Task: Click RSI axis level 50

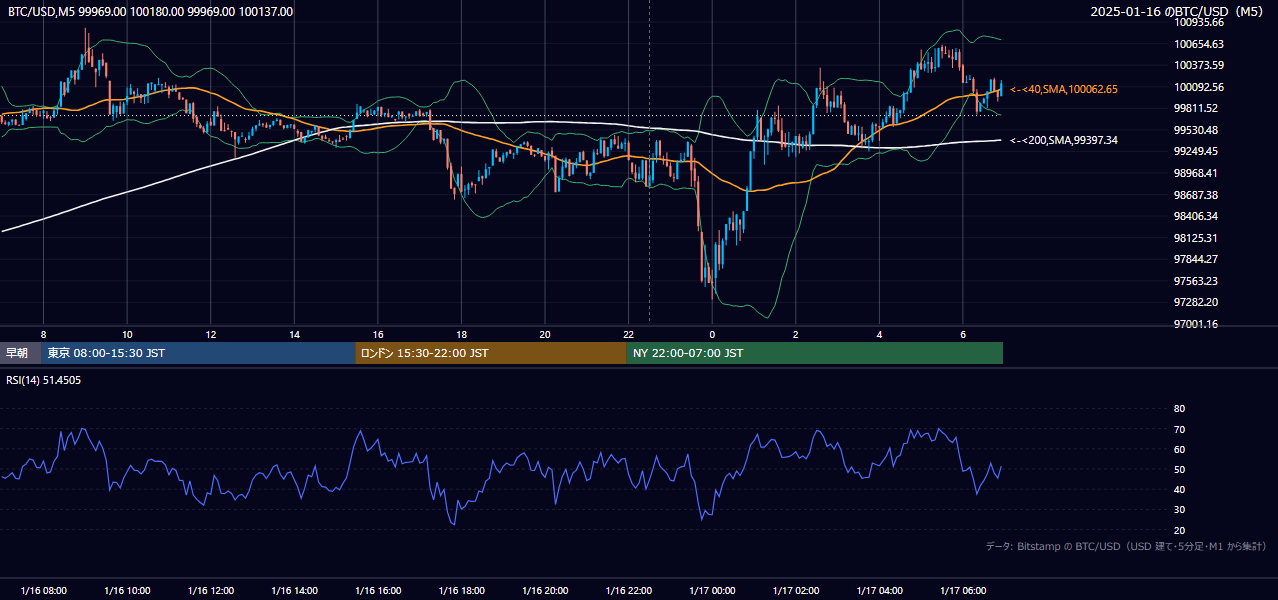Action: point(1179,469)
